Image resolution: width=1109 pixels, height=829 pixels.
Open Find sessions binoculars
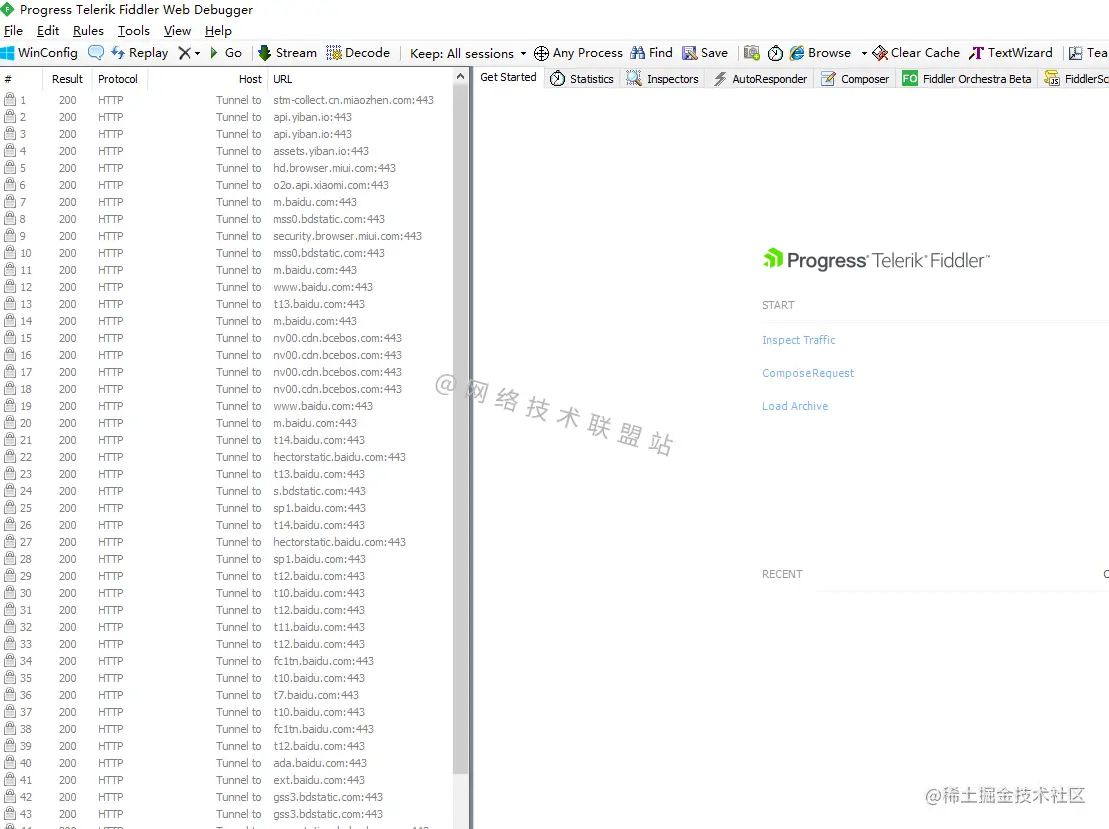pyautogui.click(x=651, y=53)
